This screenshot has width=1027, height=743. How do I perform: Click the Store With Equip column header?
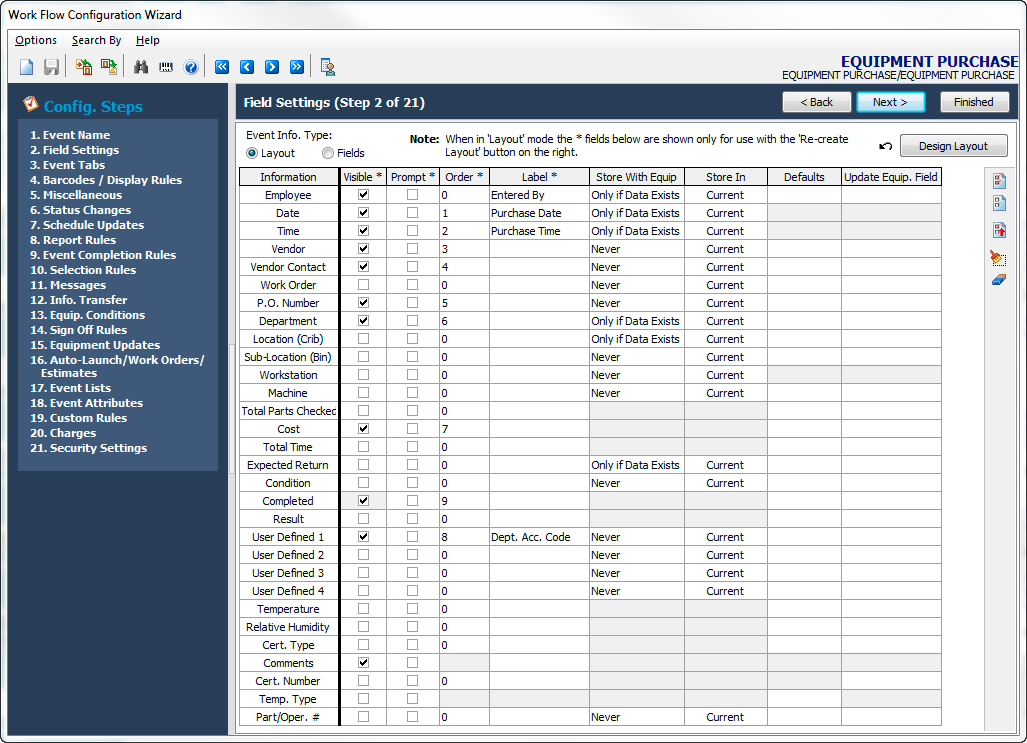[637, 177]
